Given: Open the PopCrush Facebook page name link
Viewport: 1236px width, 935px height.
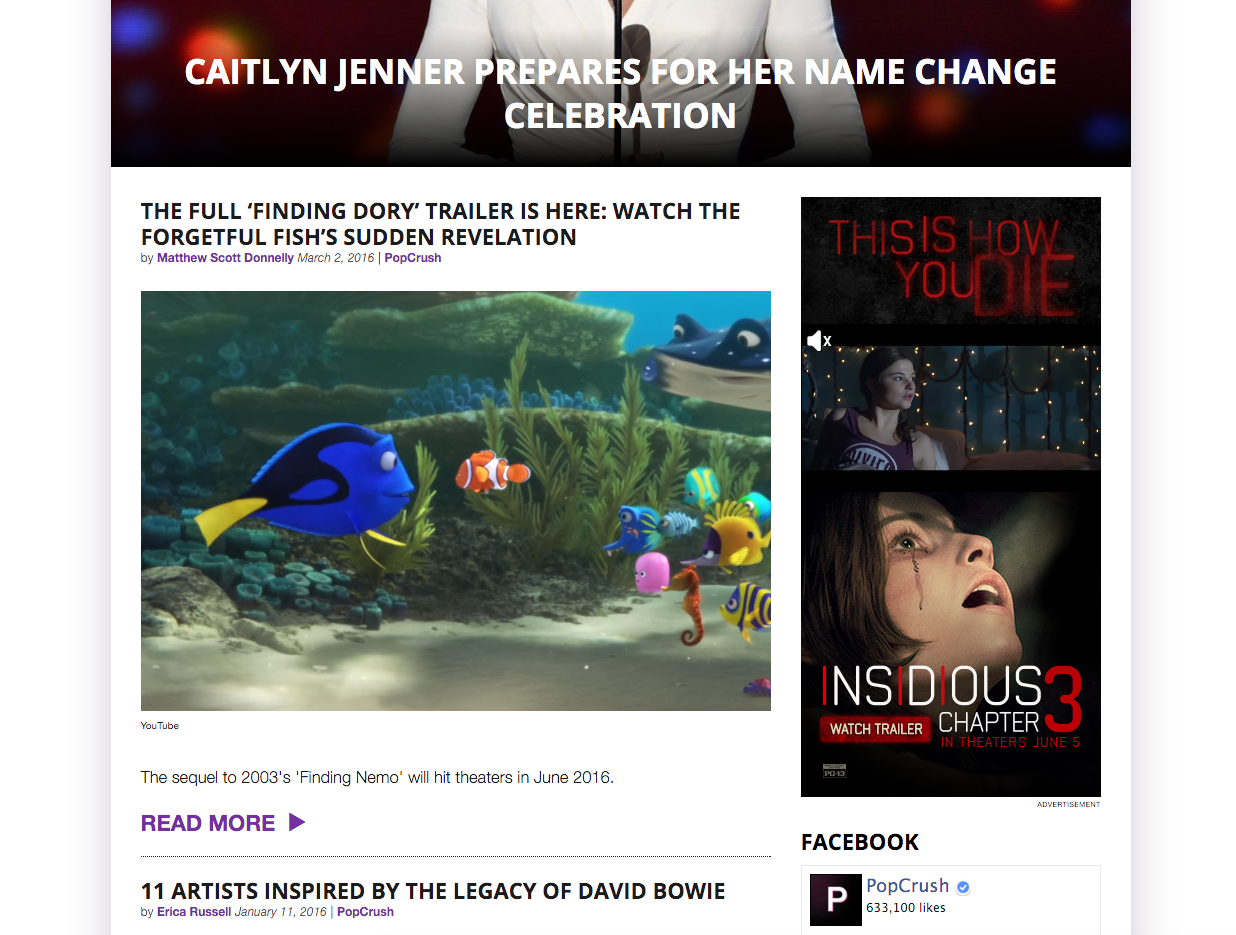Looking at the screenshot, I should click(908, 886).
